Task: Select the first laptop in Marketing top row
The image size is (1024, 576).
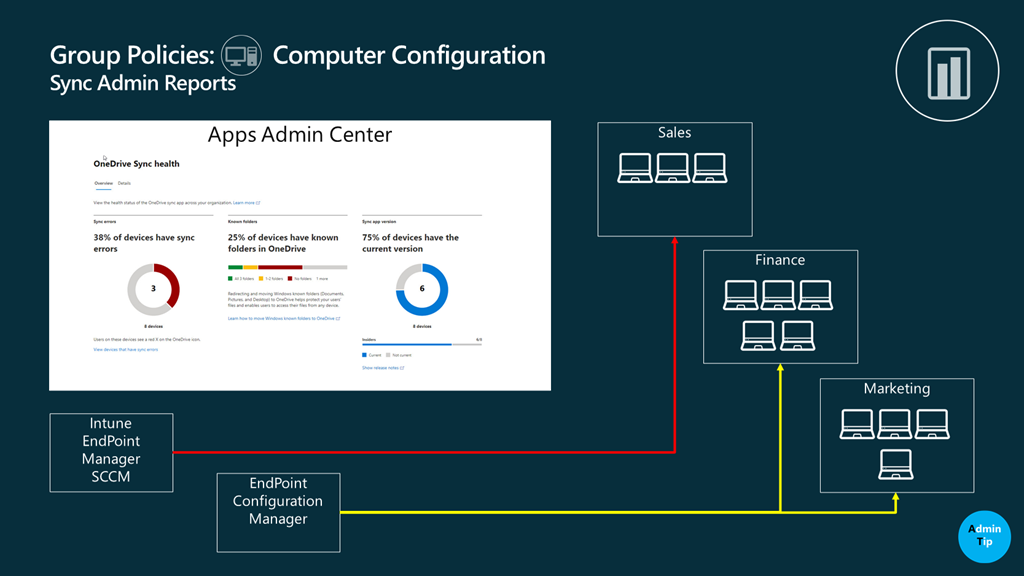Action: 857,424
